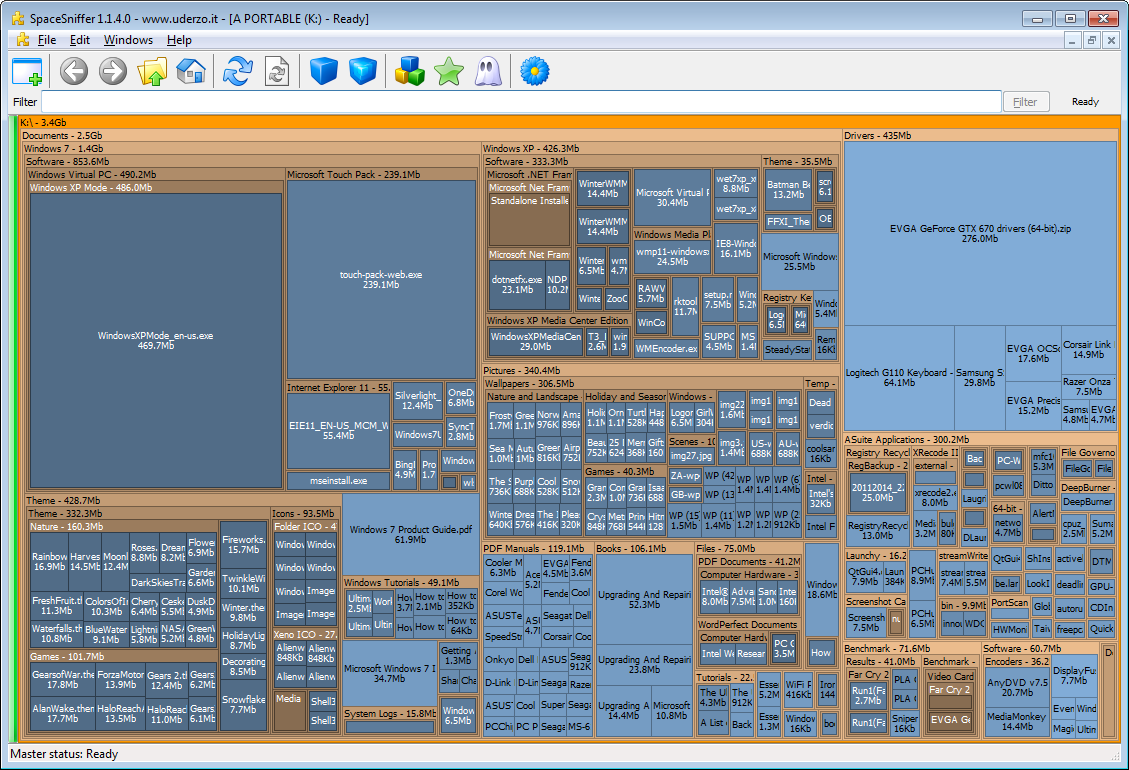This screenshot has width=1129, height=770.
Task: Start a new master scan with blue arrows
Action: coord(238,71)
